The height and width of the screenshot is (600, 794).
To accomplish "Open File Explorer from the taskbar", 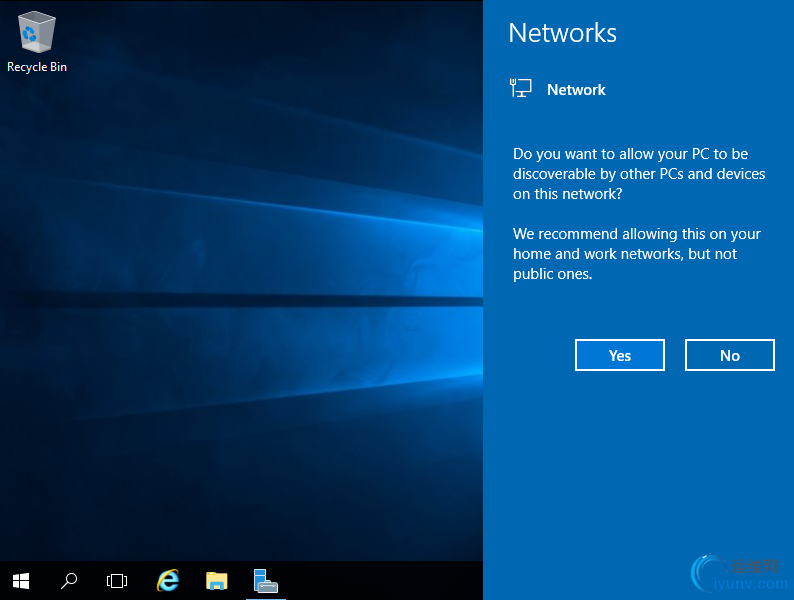I will click(217, 581).
